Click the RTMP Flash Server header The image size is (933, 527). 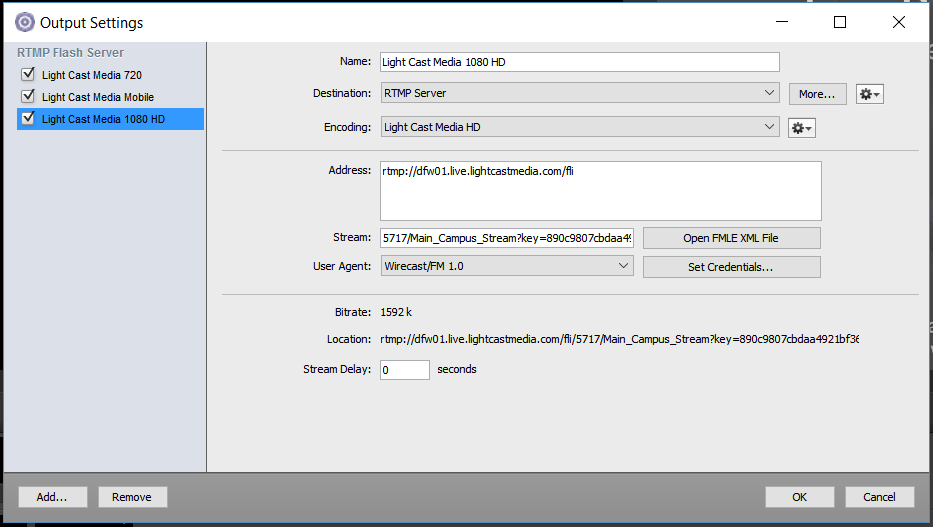pos(70,53)
